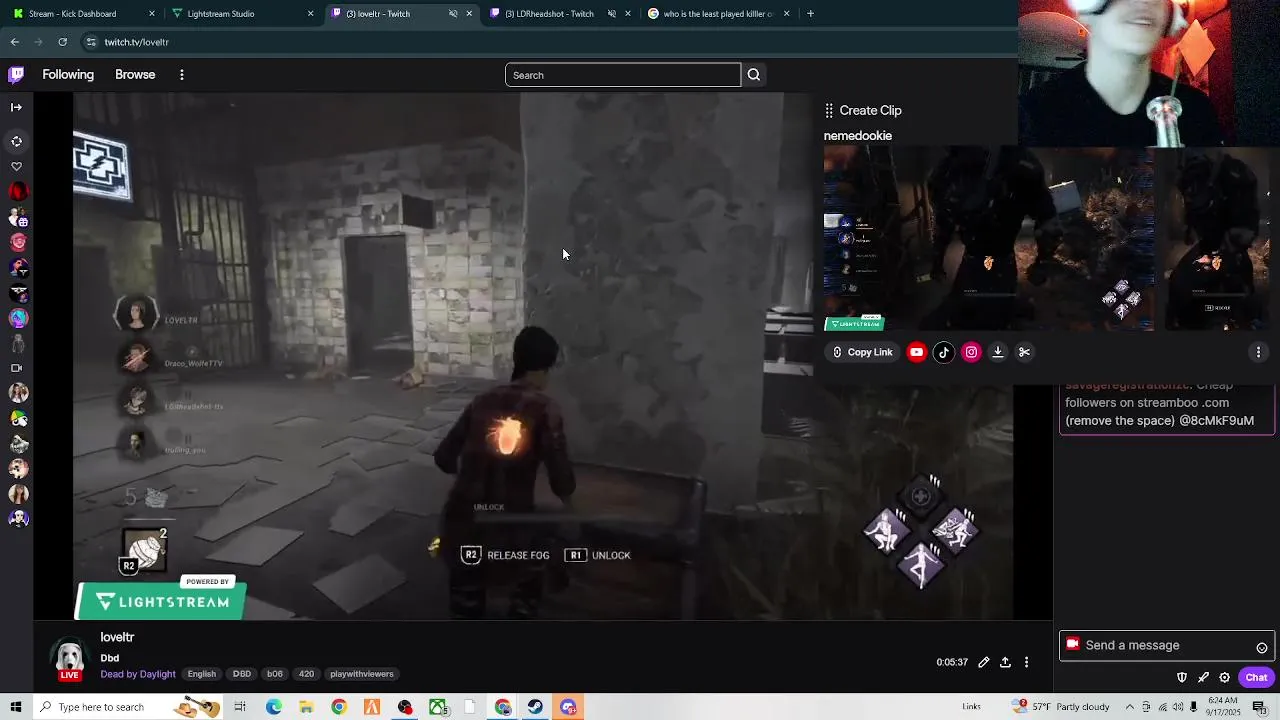Expand the left channel sidebar
Viewport: 1280px width, 720px height.
point(16,107)
